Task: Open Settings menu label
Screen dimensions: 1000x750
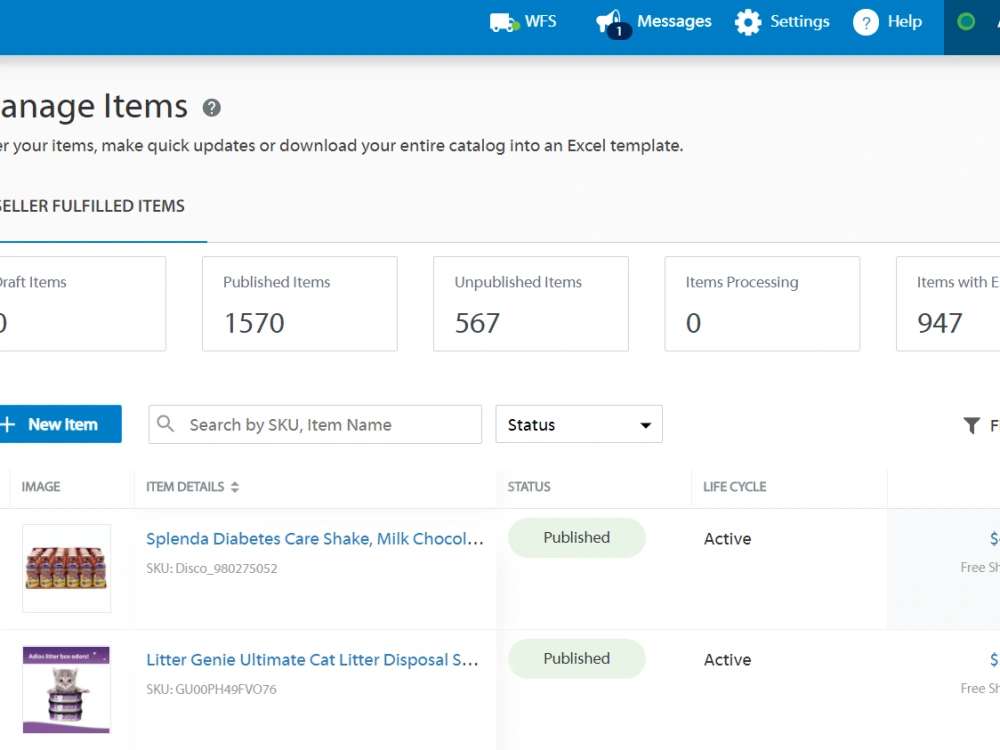Action: (x=800, y=21)
